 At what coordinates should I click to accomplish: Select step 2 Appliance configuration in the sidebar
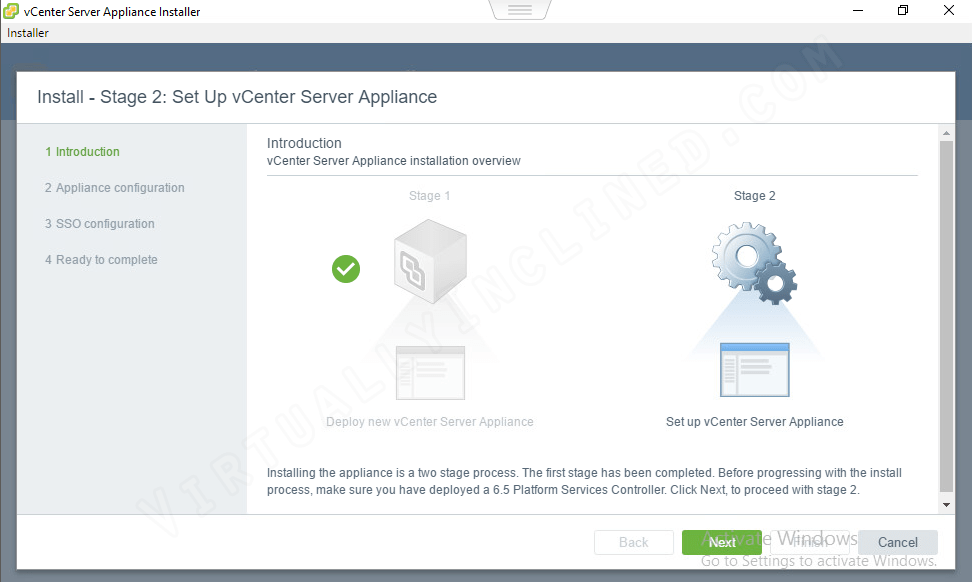click(x=114, y=187)
